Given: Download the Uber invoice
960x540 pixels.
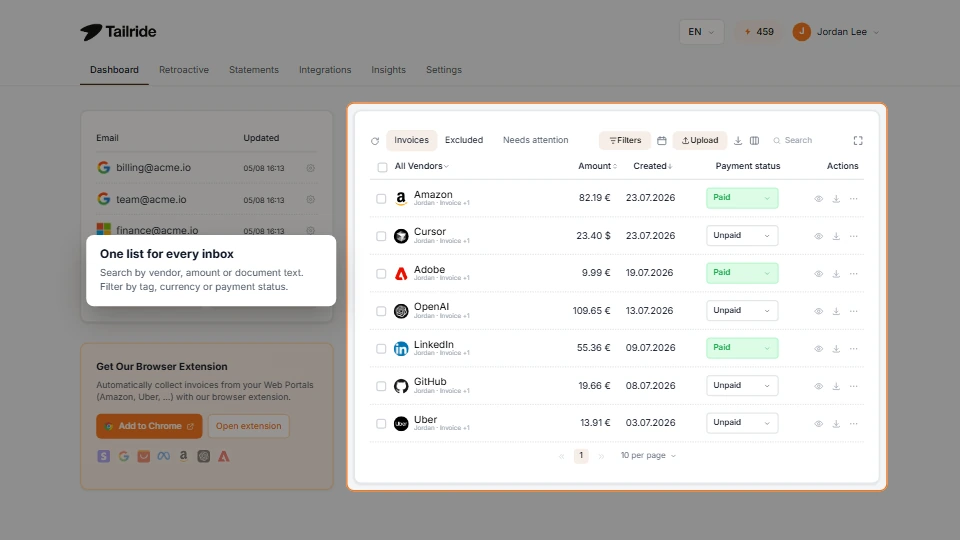Looking at the screenshot, I should pos(836,424).
